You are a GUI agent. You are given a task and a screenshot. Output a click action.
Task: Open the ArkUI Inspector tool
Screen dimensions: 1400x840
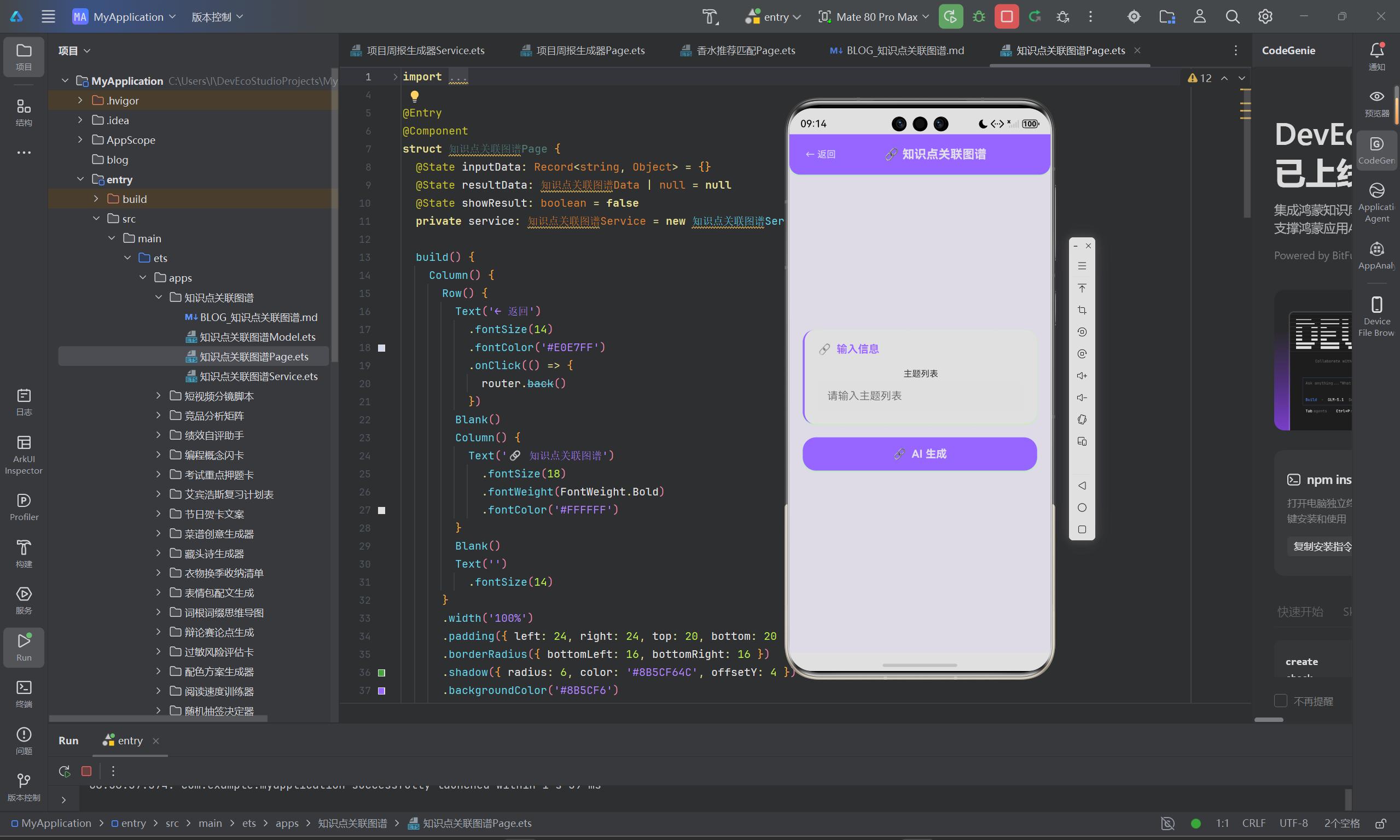24,455
